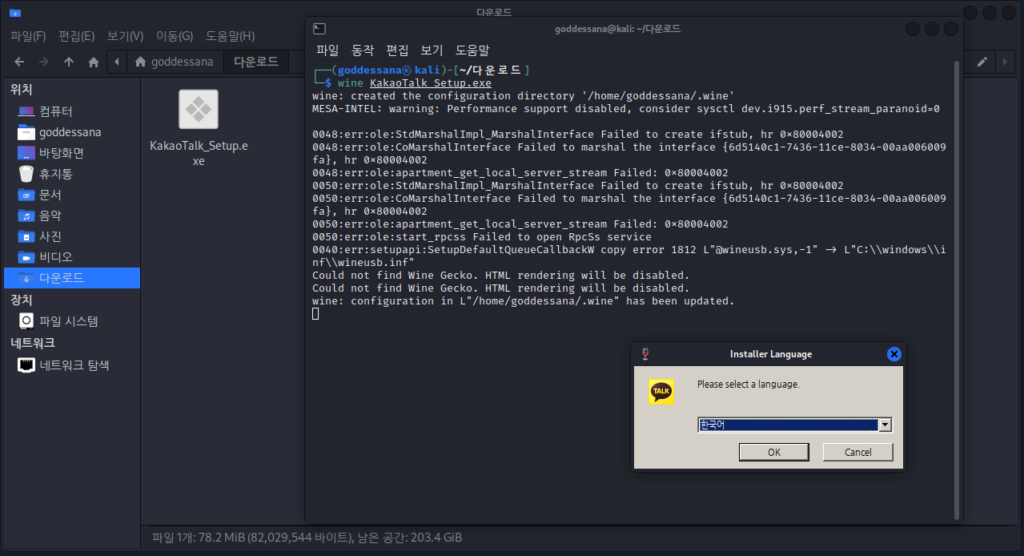The image size is (1024, 556).
Task: Click 'KakaoTalk_Setup.exe' in terminal command
Action: point(430,83)
